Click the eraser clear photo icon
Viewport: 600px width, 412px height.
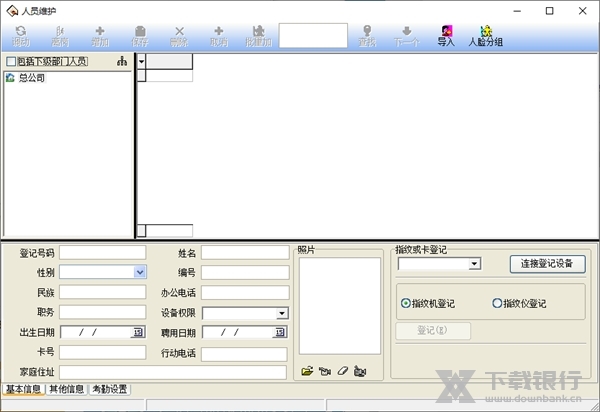pos(342,371)
